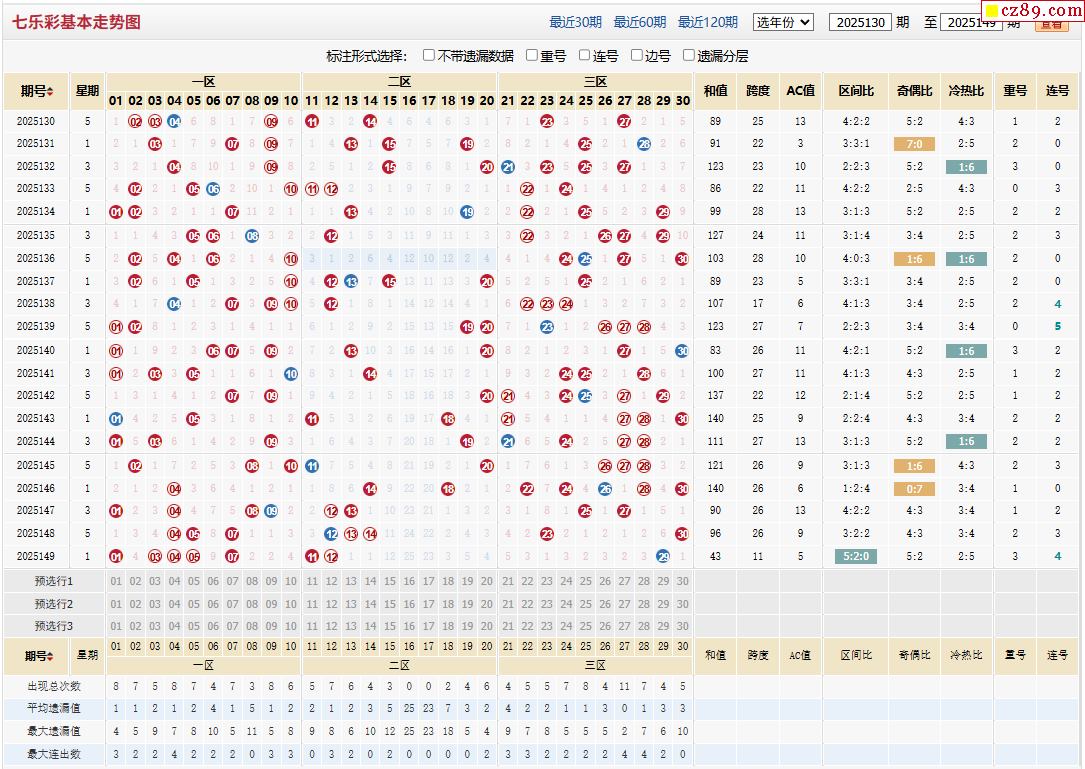
Task: Click red ball 23 in row 2025130
Action: click(547, 122)
